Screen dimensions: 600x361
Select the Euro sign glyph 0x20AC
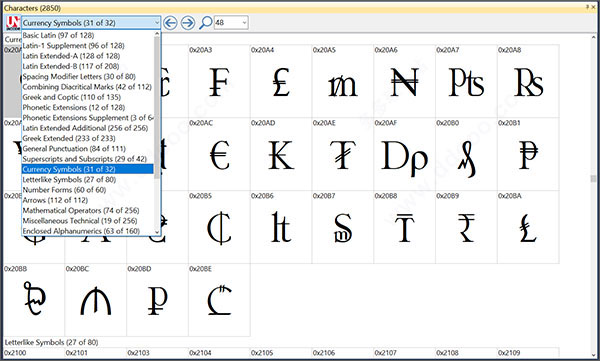tap(219, 154)
